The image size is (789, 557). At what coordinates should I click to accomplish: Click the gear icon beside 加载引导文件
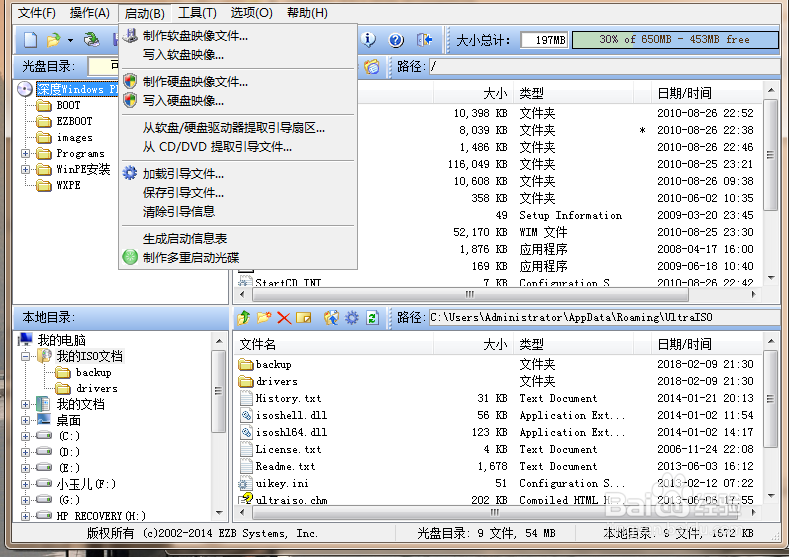click(130, 173)
